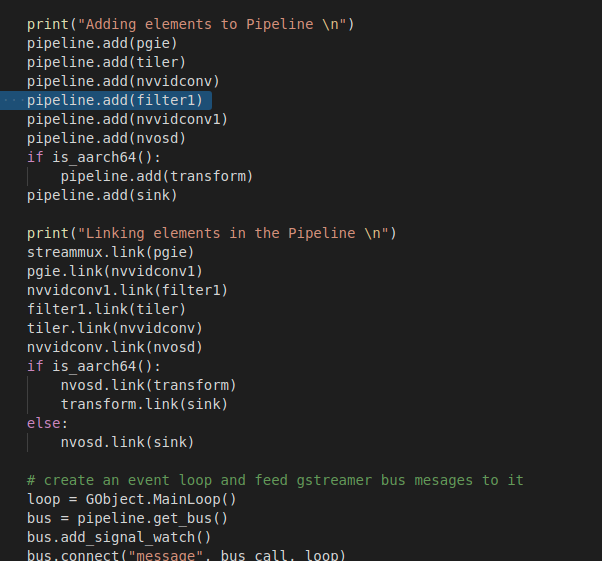
Task: Place cursor on nvvidconv1.link(filter1) line
Action: pos(127,290)
